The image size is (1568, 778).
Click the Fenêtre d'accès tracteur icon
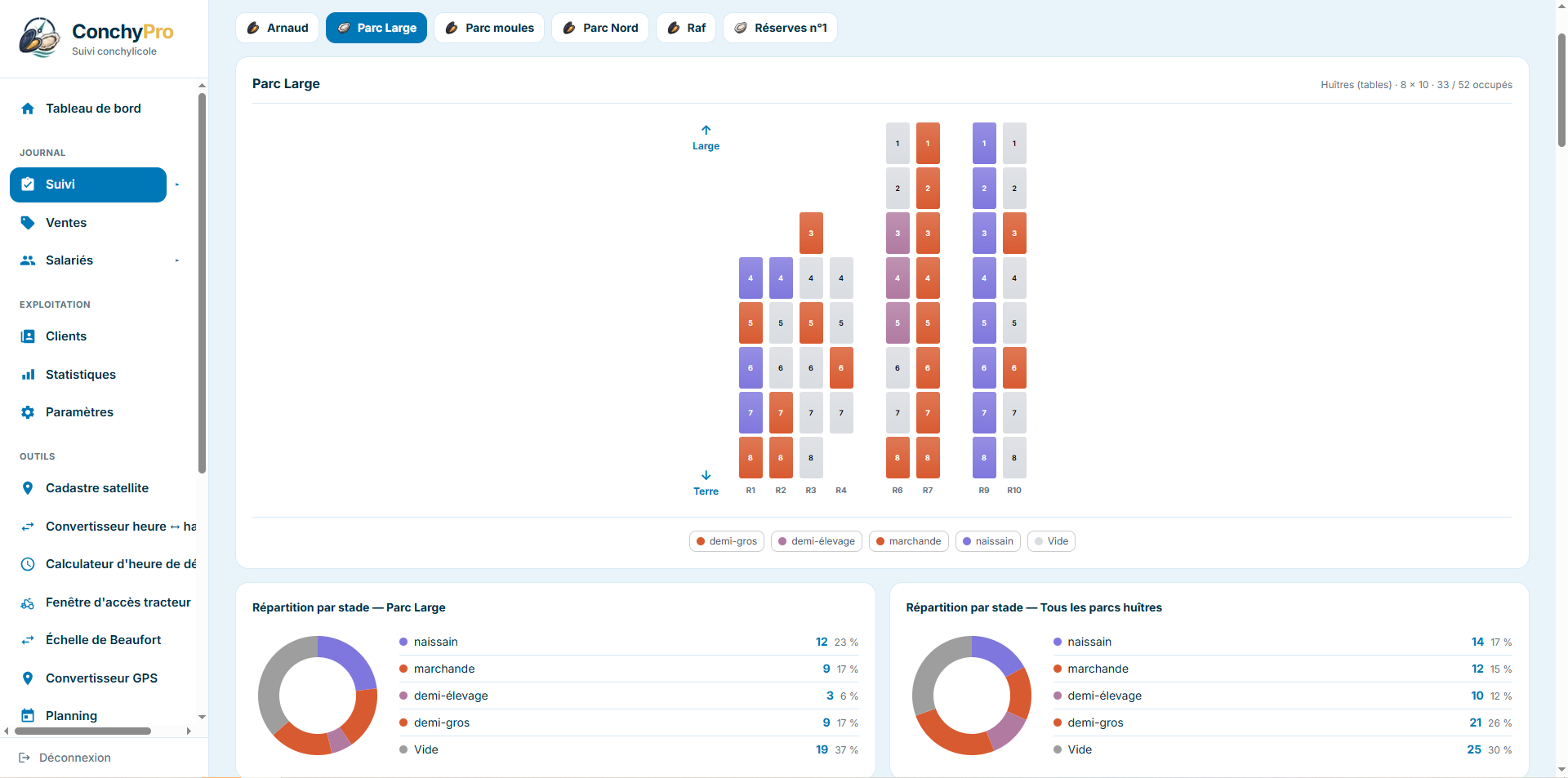(x=28, y=602)
